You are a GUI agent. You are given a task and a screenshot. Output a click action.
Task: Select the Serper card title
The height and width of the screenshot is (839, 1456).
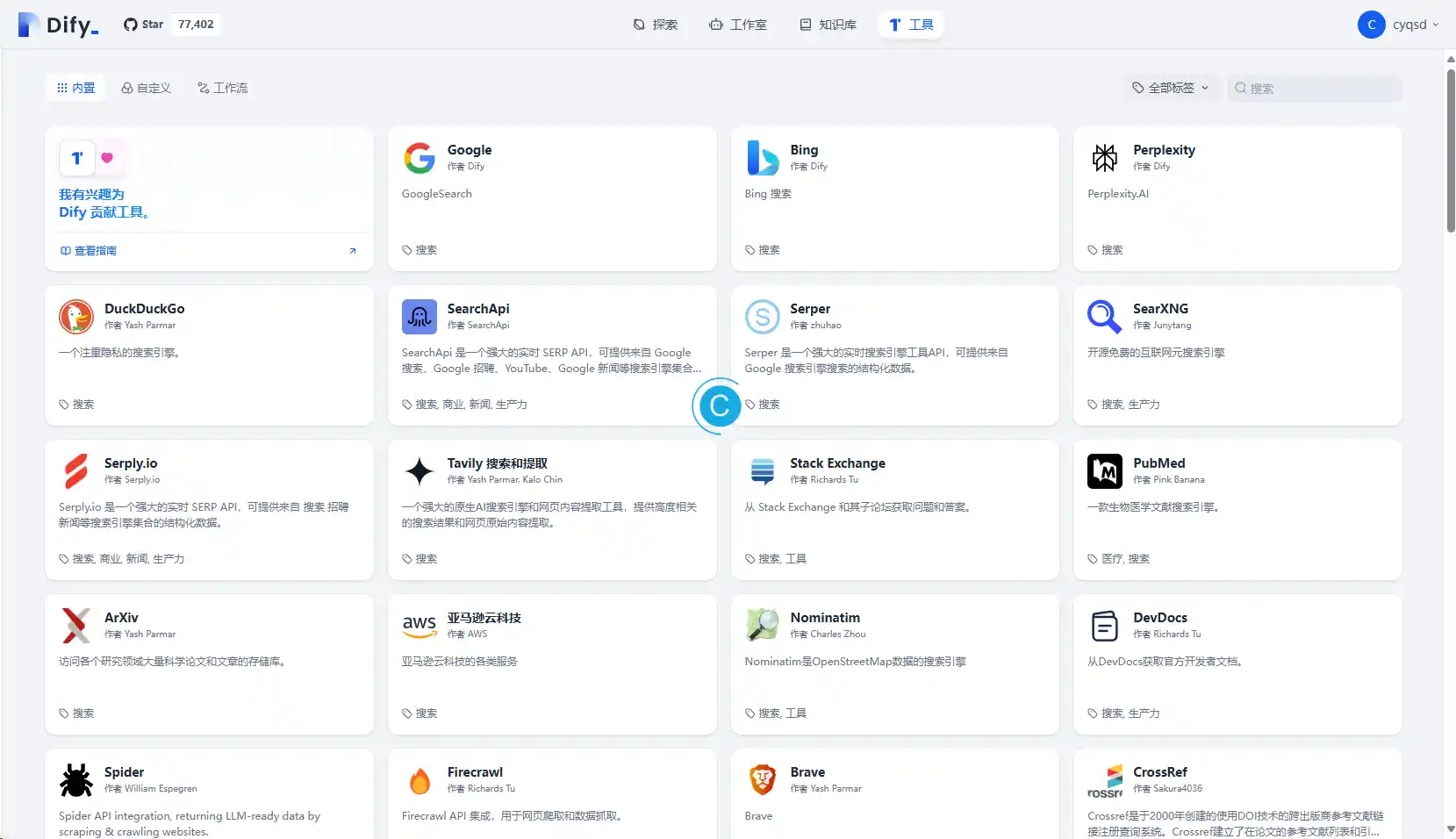810,309
